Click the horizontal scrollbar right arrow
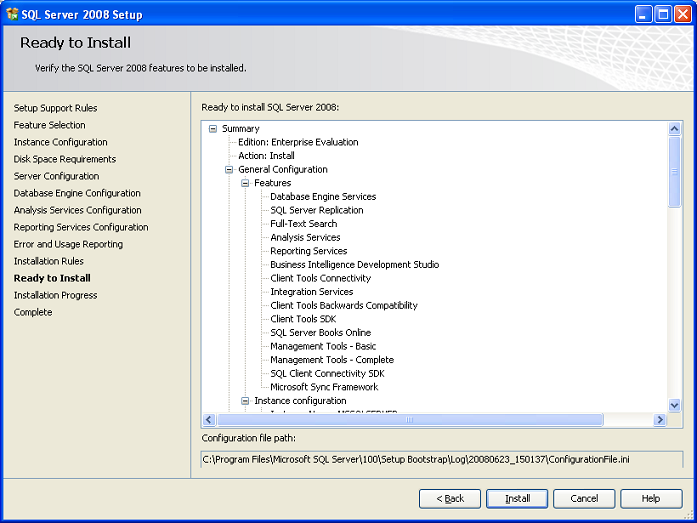The image size is (697, 523). coord(660,419)
